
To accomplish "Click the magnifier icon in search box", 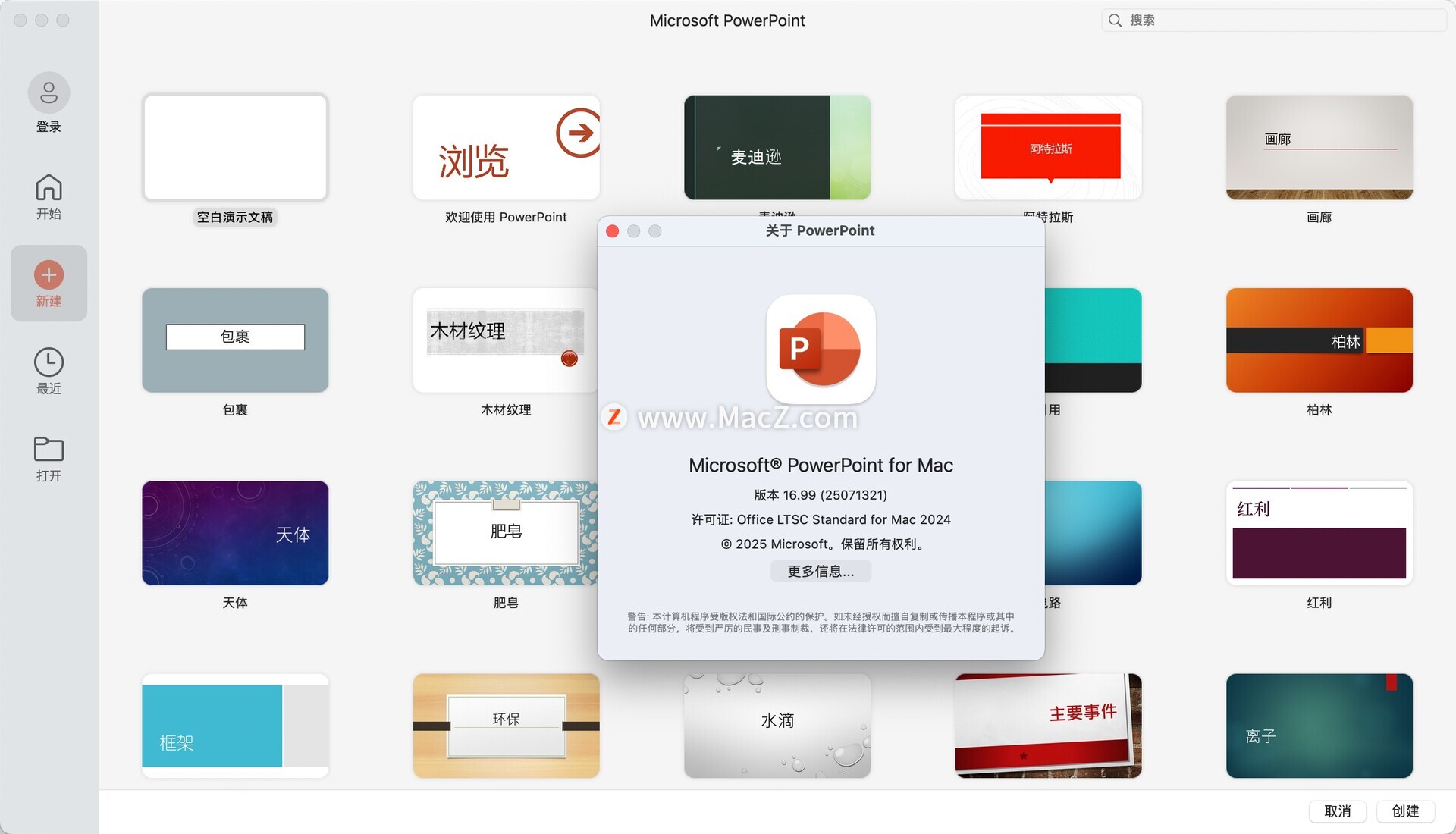I will point(1115,20).
